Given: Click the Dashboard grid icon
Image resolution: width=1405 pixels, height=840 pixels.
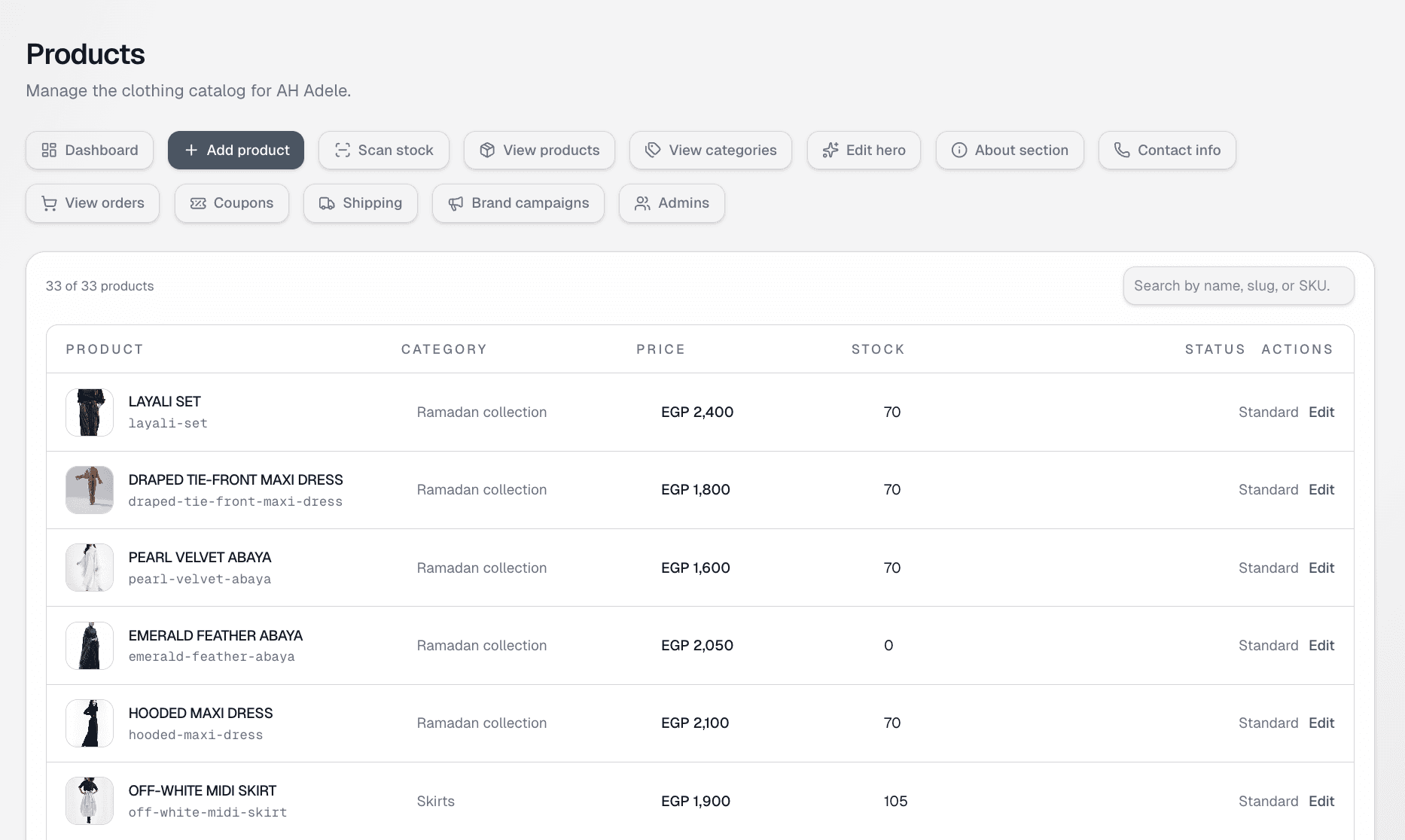Looking at the screenshot, I should click(x=49, y=151).
